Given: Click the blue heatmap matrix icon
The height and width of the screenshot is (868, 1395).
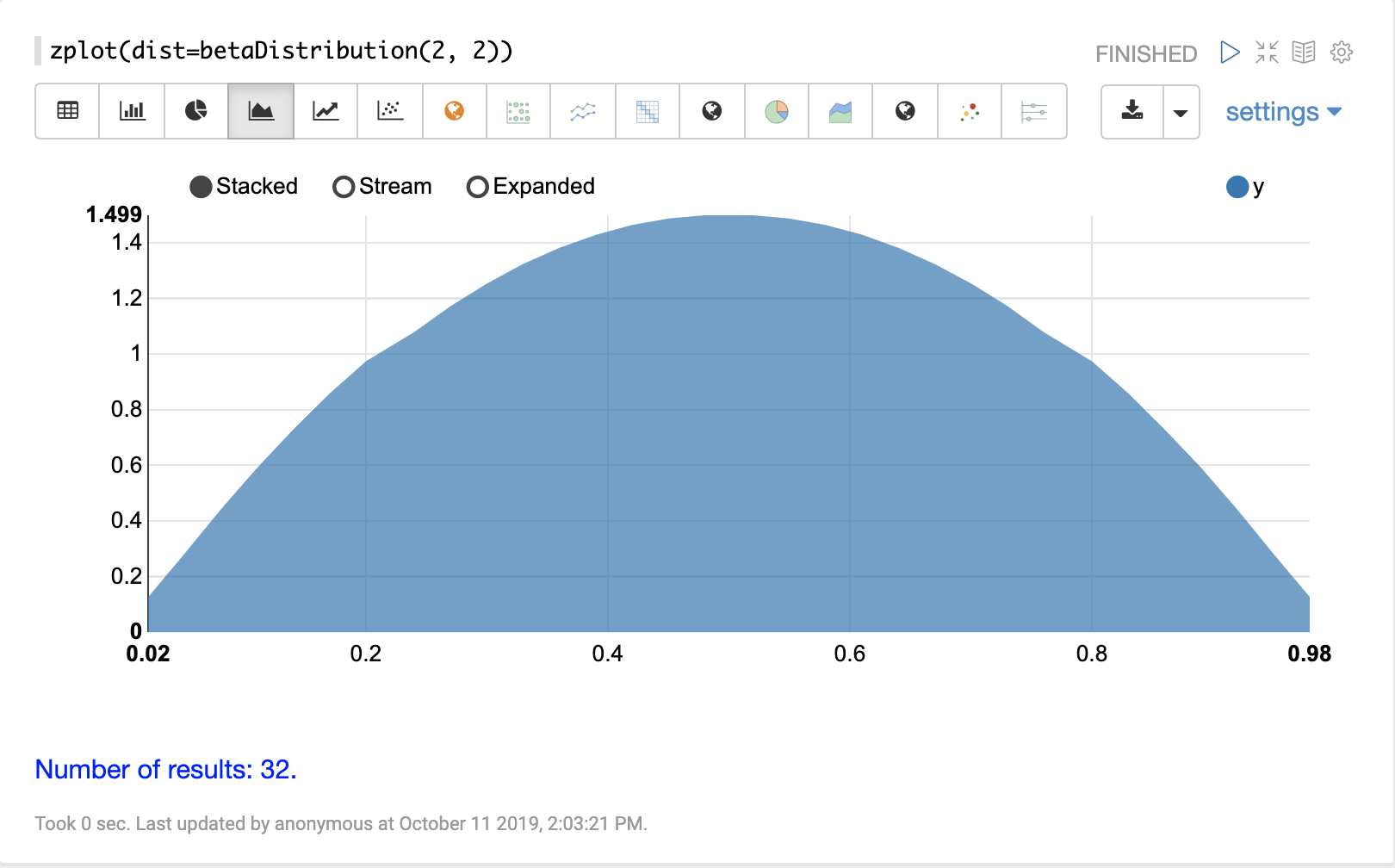Looking at the screenshot, I should tap(648, 111).
